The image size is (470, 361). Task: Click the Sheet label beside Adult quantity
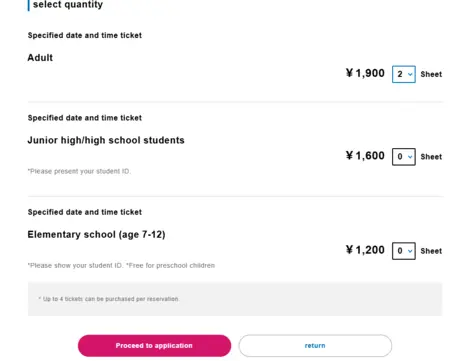[x=431, y=74]
